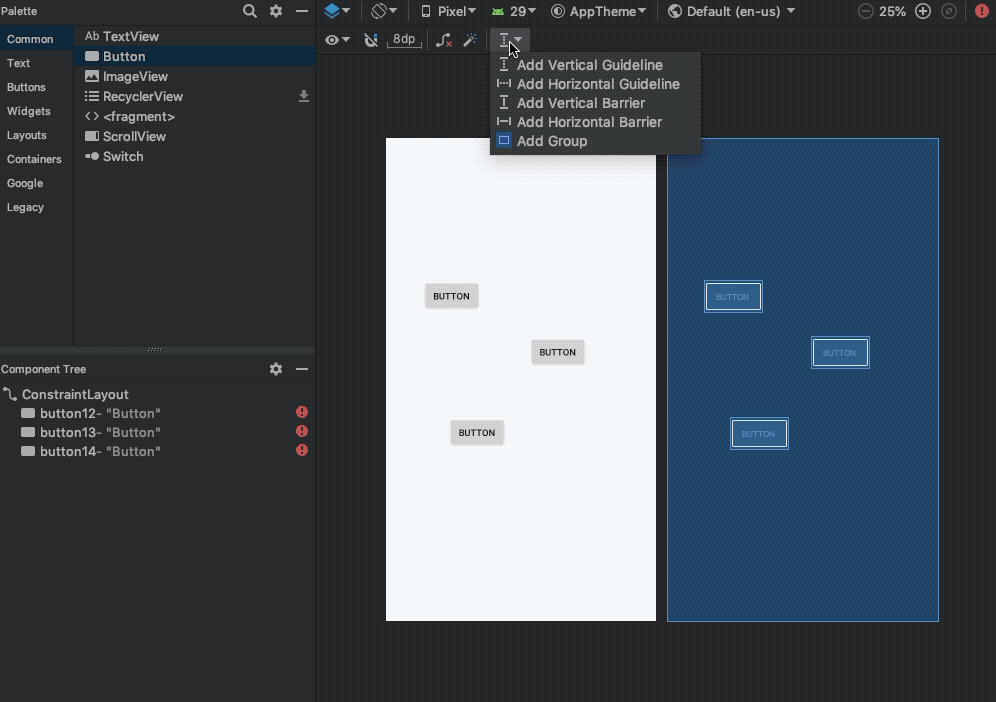The width and height of the screenshot is (996, 702).
Task: Select bottom BUTTON in design view
Action: (x=477, y=433)
